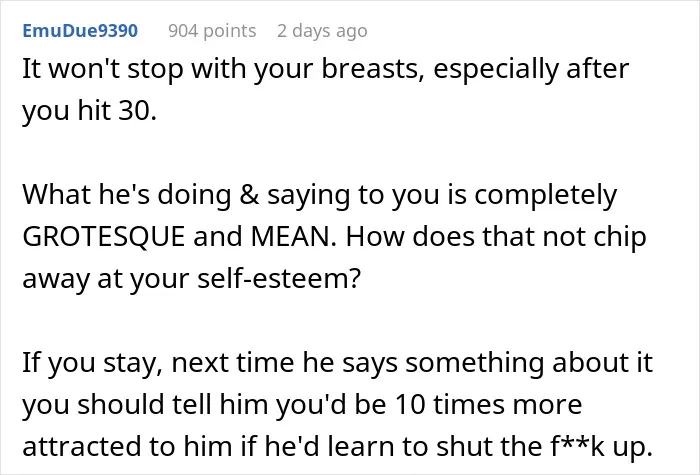Click the word 'completely' in the comment

(x=546, y=196)
